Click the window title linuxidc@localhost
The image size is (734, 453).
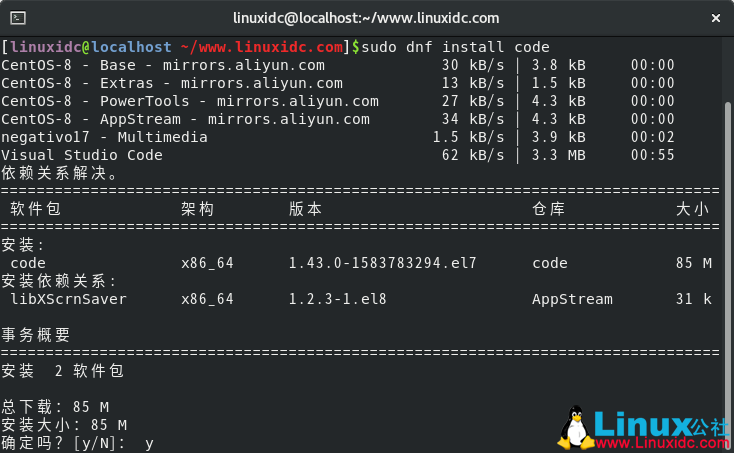click(x=366, y=18)
